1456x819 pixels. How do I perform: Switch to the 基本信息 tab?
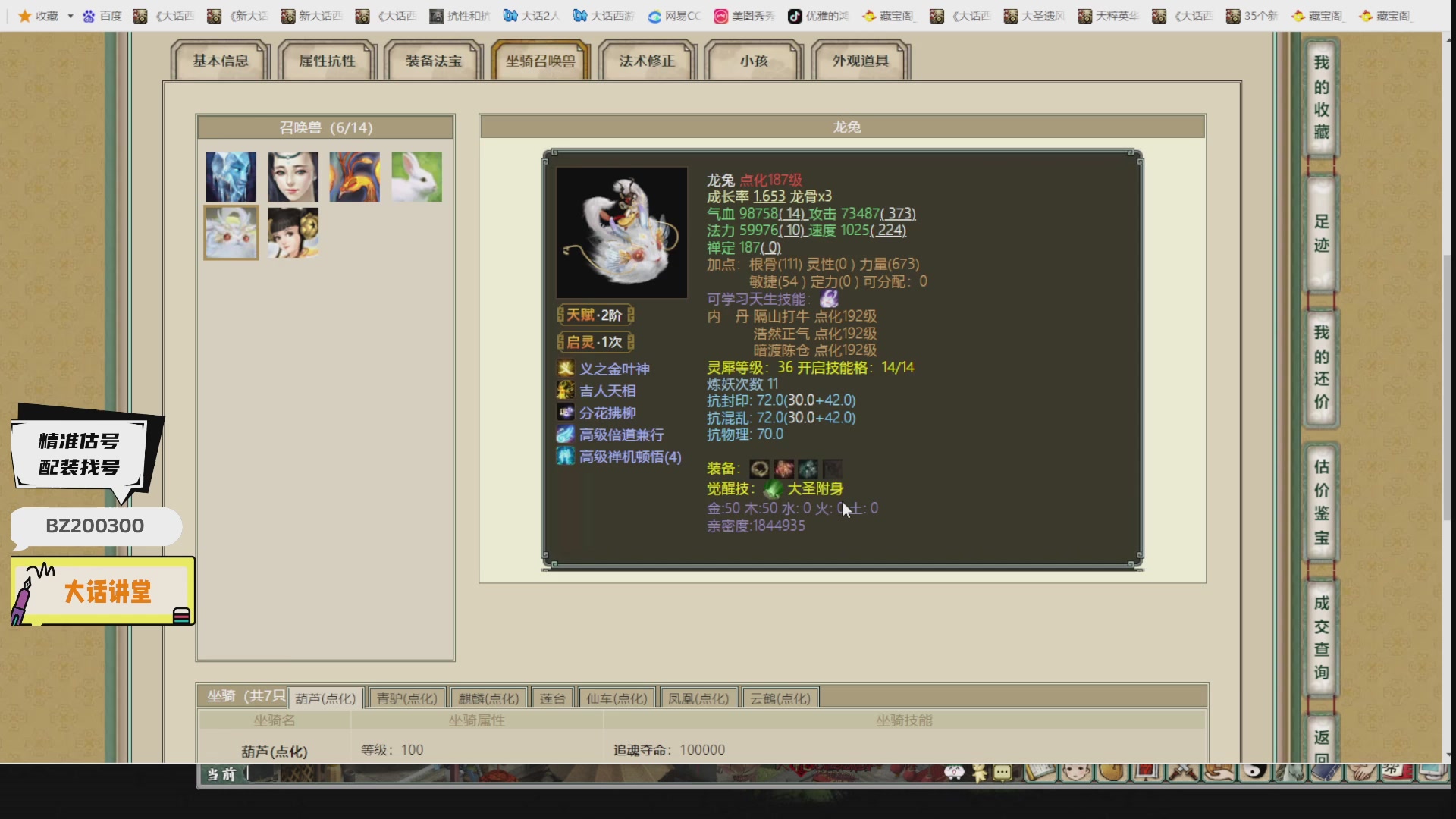[x=221, y=61]
